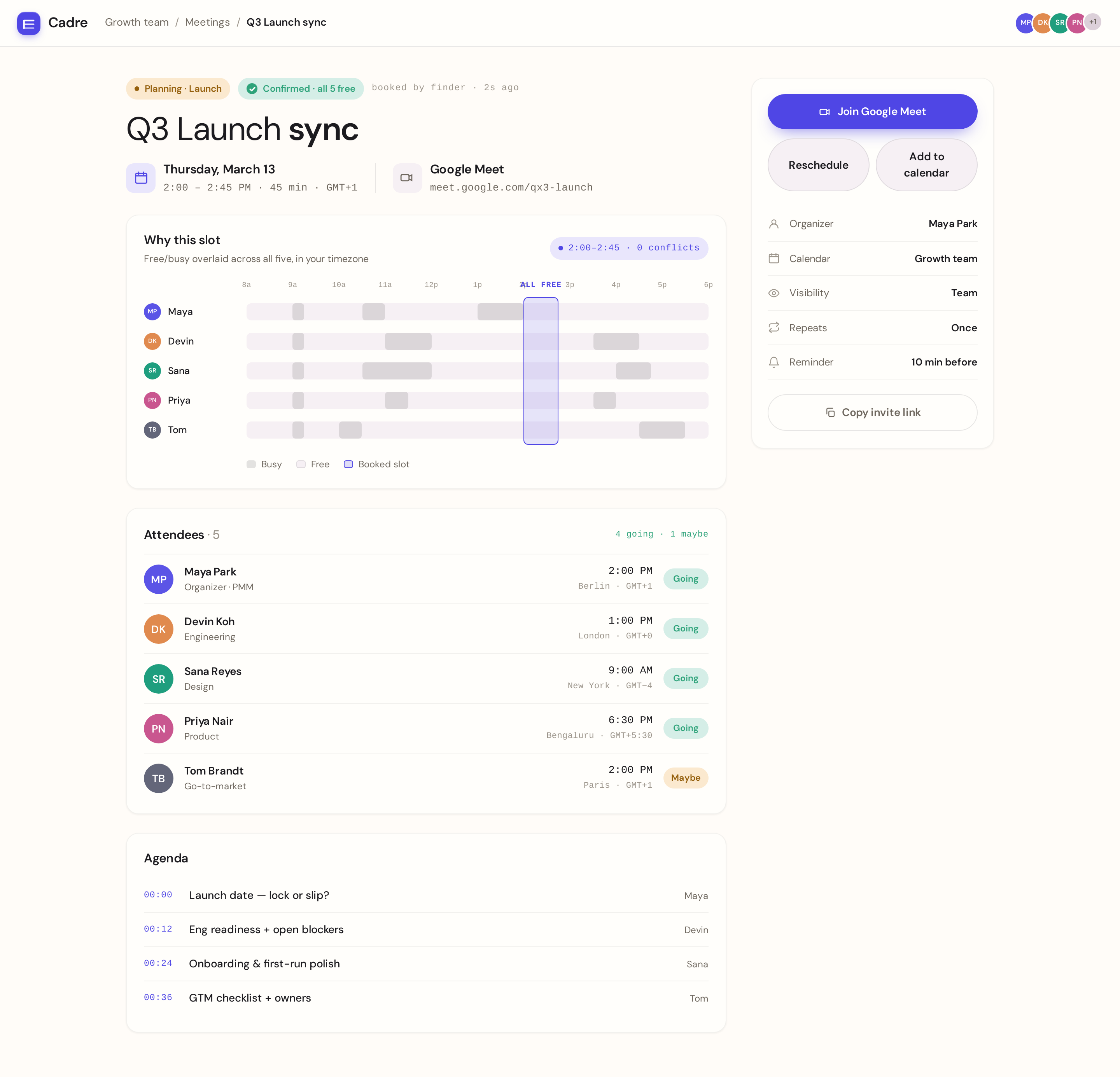The width and height of the screenshot is (1120, 1077).
Task: Select agenda item Eng readiness + open blockers
Action: click(426, 930)
